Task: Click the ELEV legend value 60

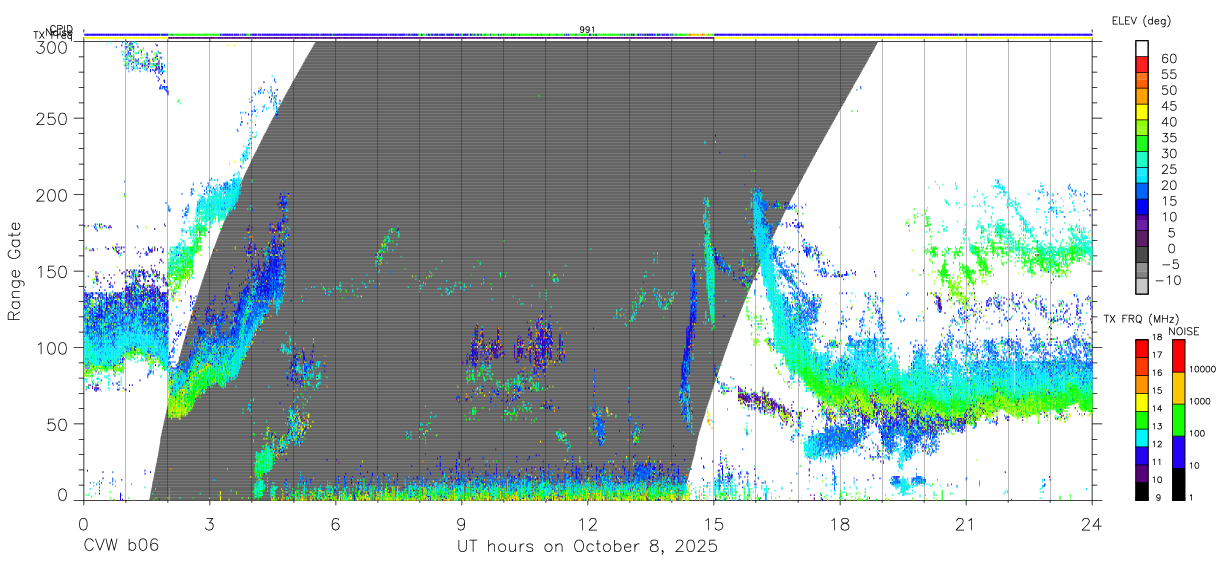Action: [1168, 59]
